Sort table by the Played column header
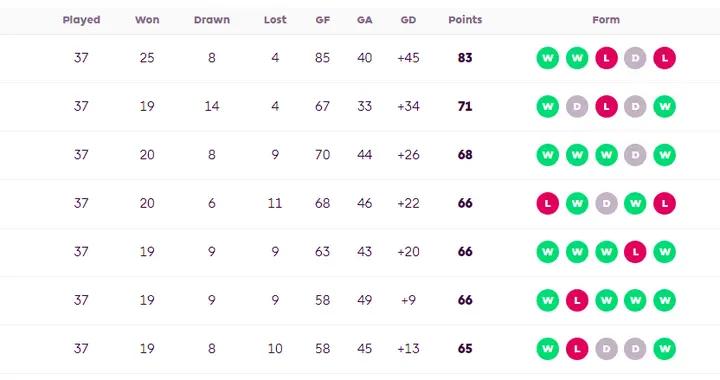Screen dimensions: 720x380 click(81, 20)
